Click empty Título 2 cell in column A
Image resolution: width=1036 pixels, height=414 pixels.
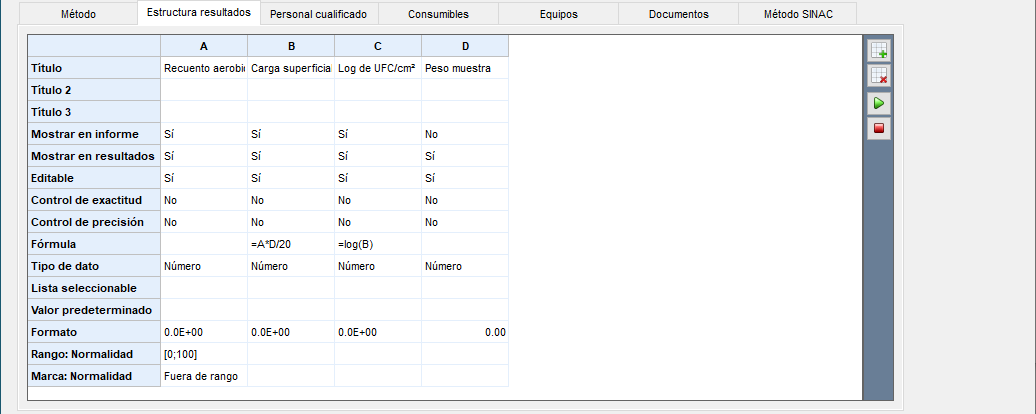tap(204, 90)
